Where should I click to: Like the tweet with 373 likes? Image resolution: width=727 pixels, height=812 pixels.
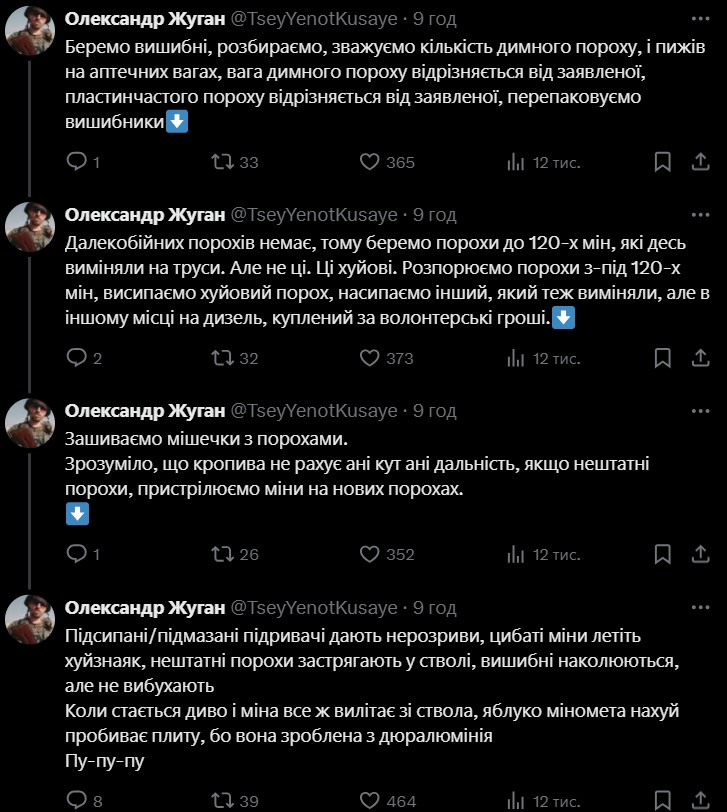[370, 358]
